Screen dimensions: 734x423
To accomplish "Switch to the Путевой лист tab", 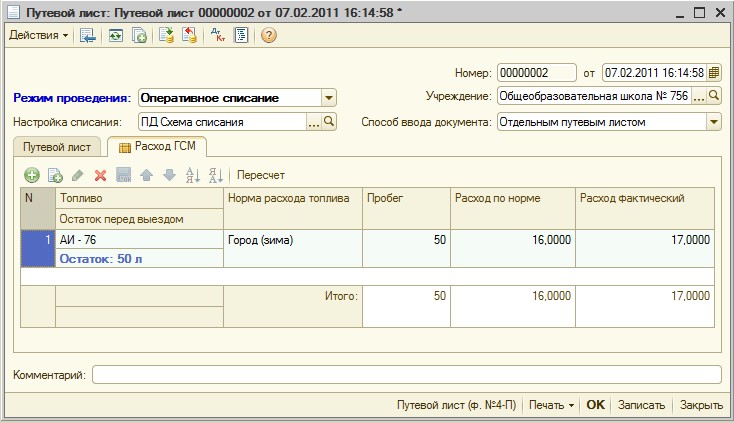I will click(x=57, y=147).
